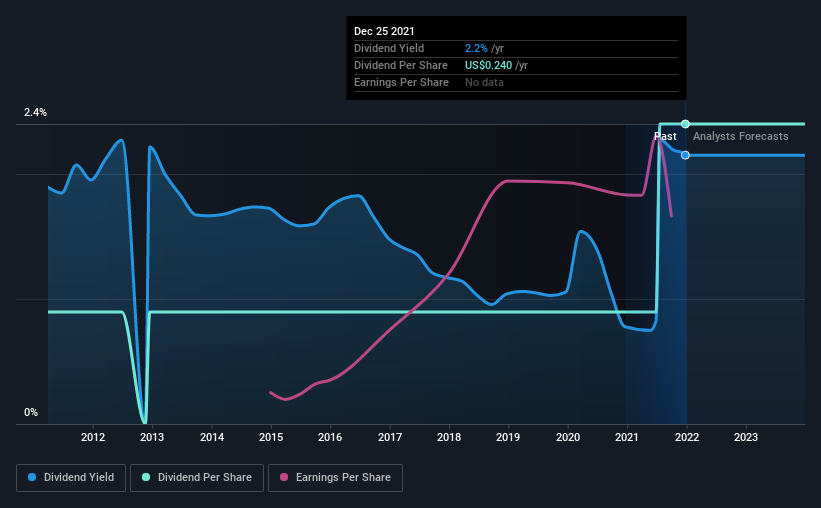Viewport: 821px width, 508px height.
Task: Toggle the Dividend Per Share legend button
Action: click(197, 478)
